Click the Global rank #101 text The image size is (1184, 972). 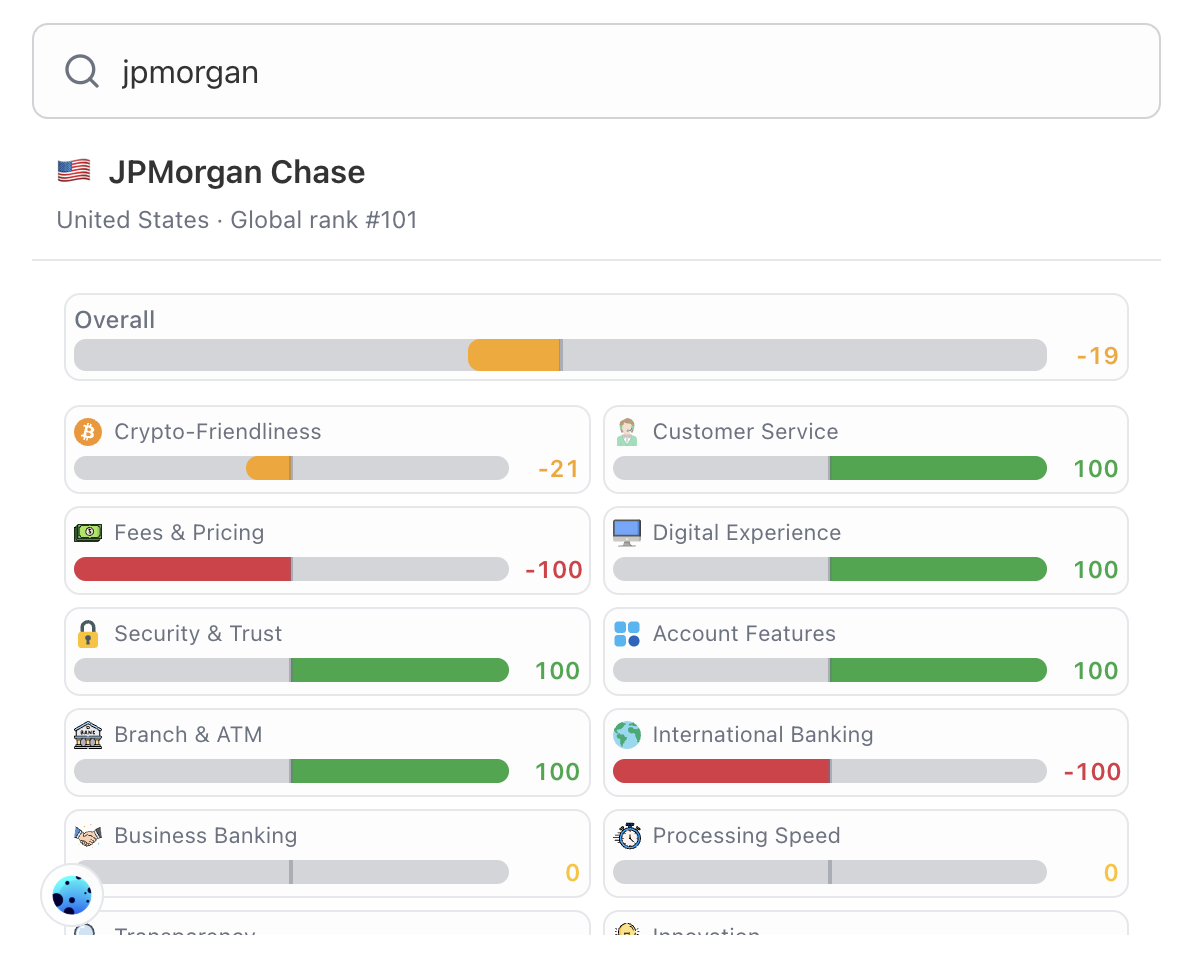pyautogui.click(x=324, y=220)
